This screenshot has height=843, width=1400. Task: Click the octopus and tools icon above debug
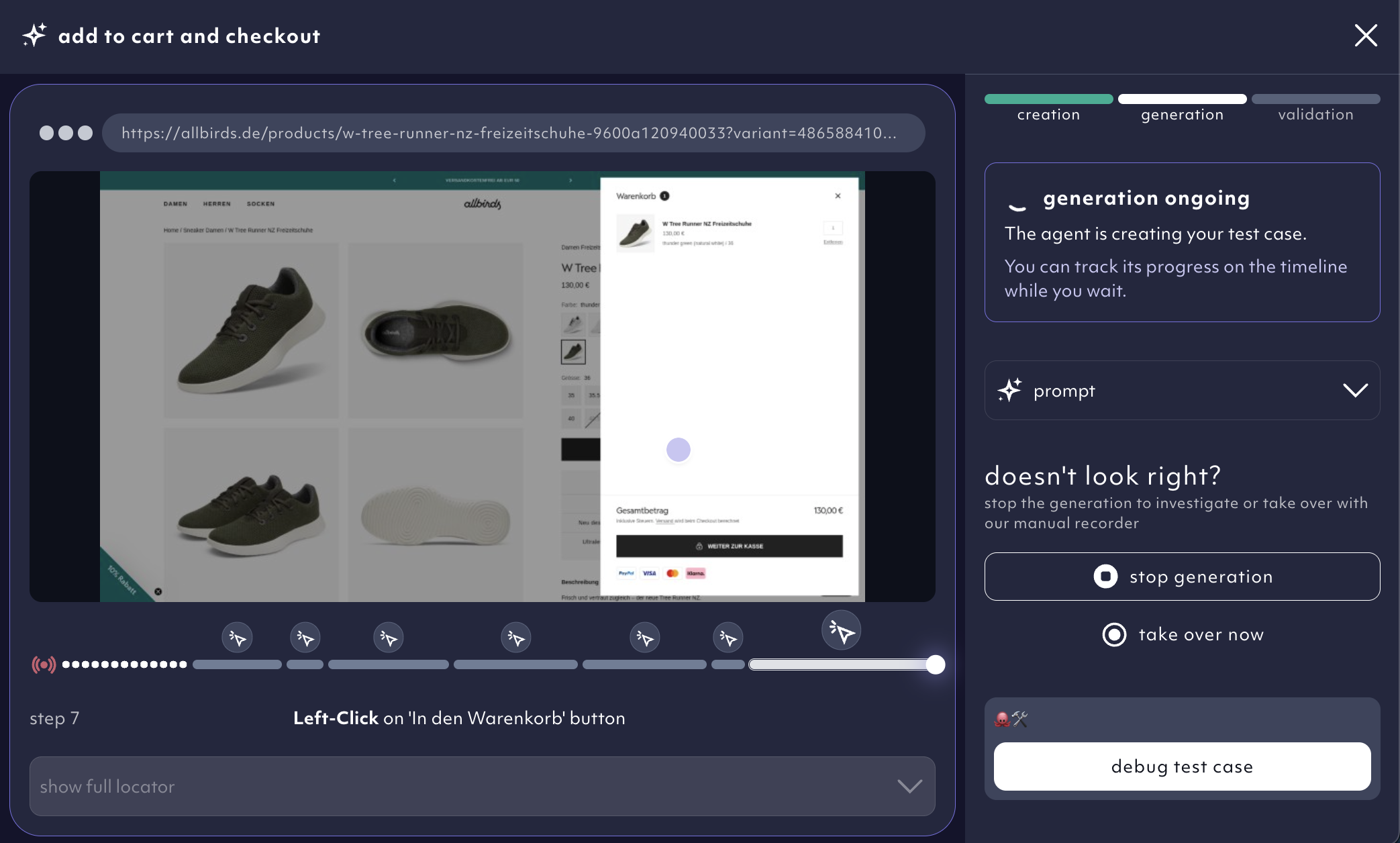tap(1011, 720)
